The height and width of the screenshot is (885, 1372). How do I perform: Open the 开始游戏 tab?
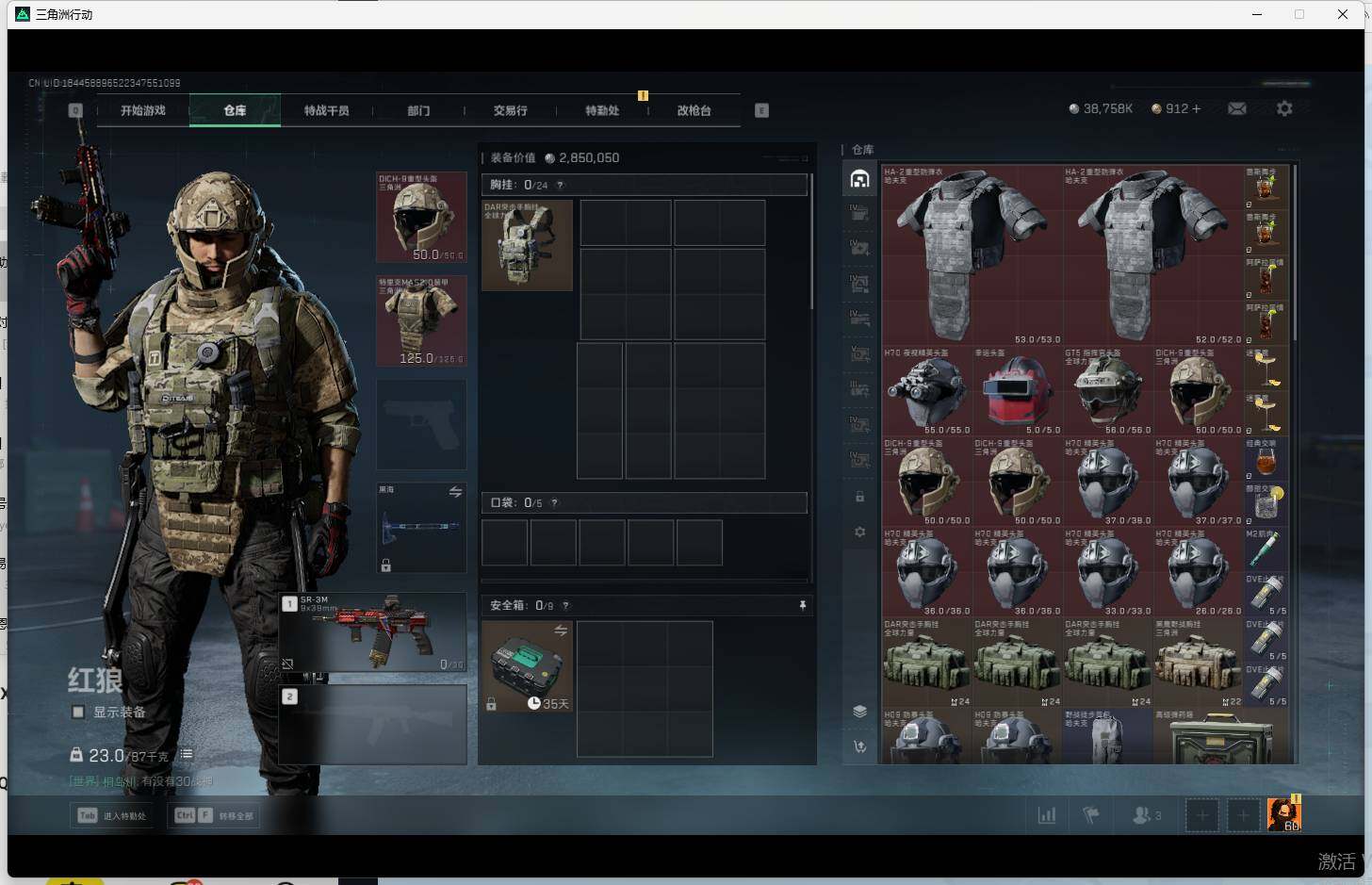pos(143,110)
